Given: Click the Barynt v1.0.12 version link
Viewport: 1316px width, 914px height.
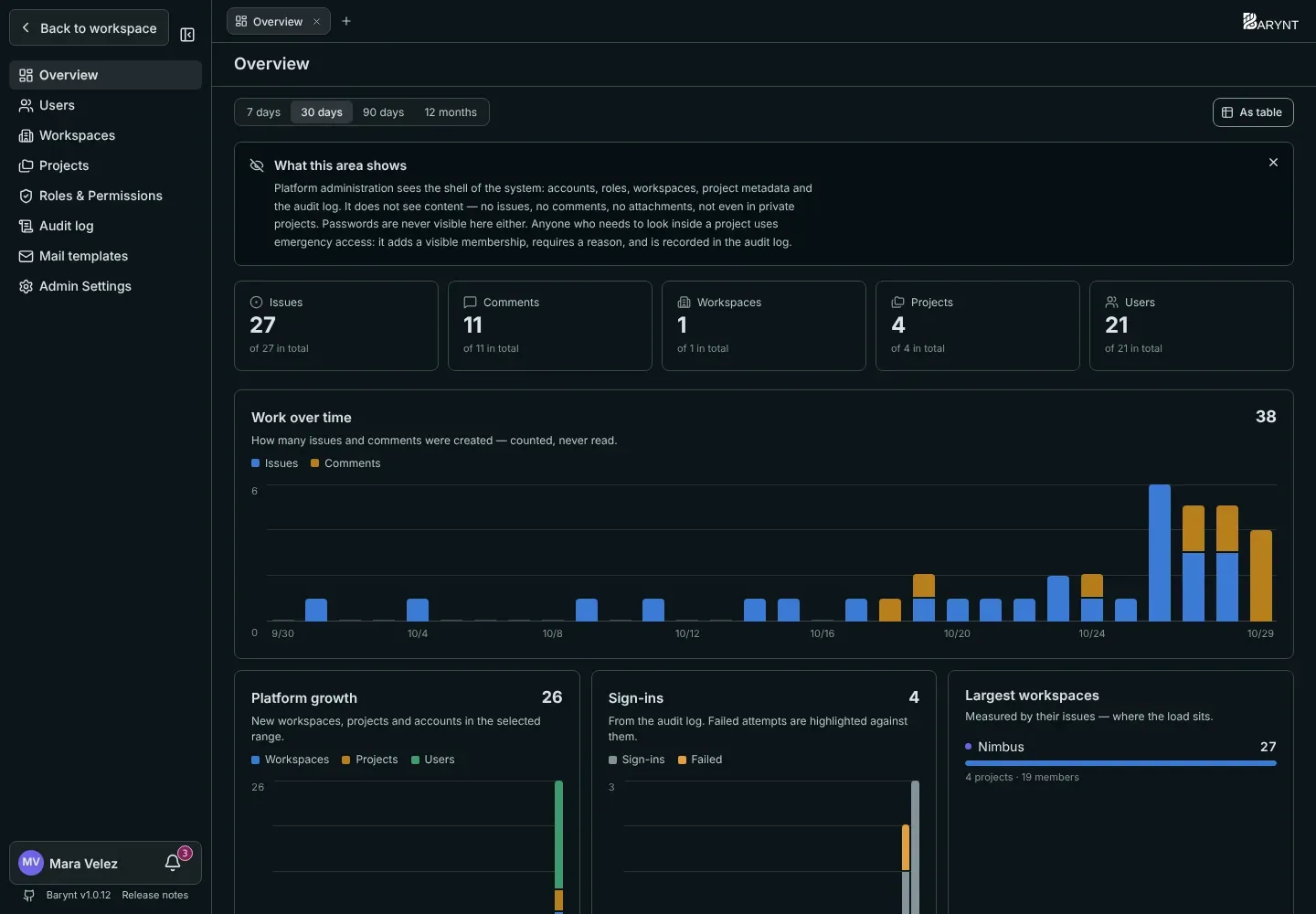Looking at the screenshot, I should (x=79, y=896).
